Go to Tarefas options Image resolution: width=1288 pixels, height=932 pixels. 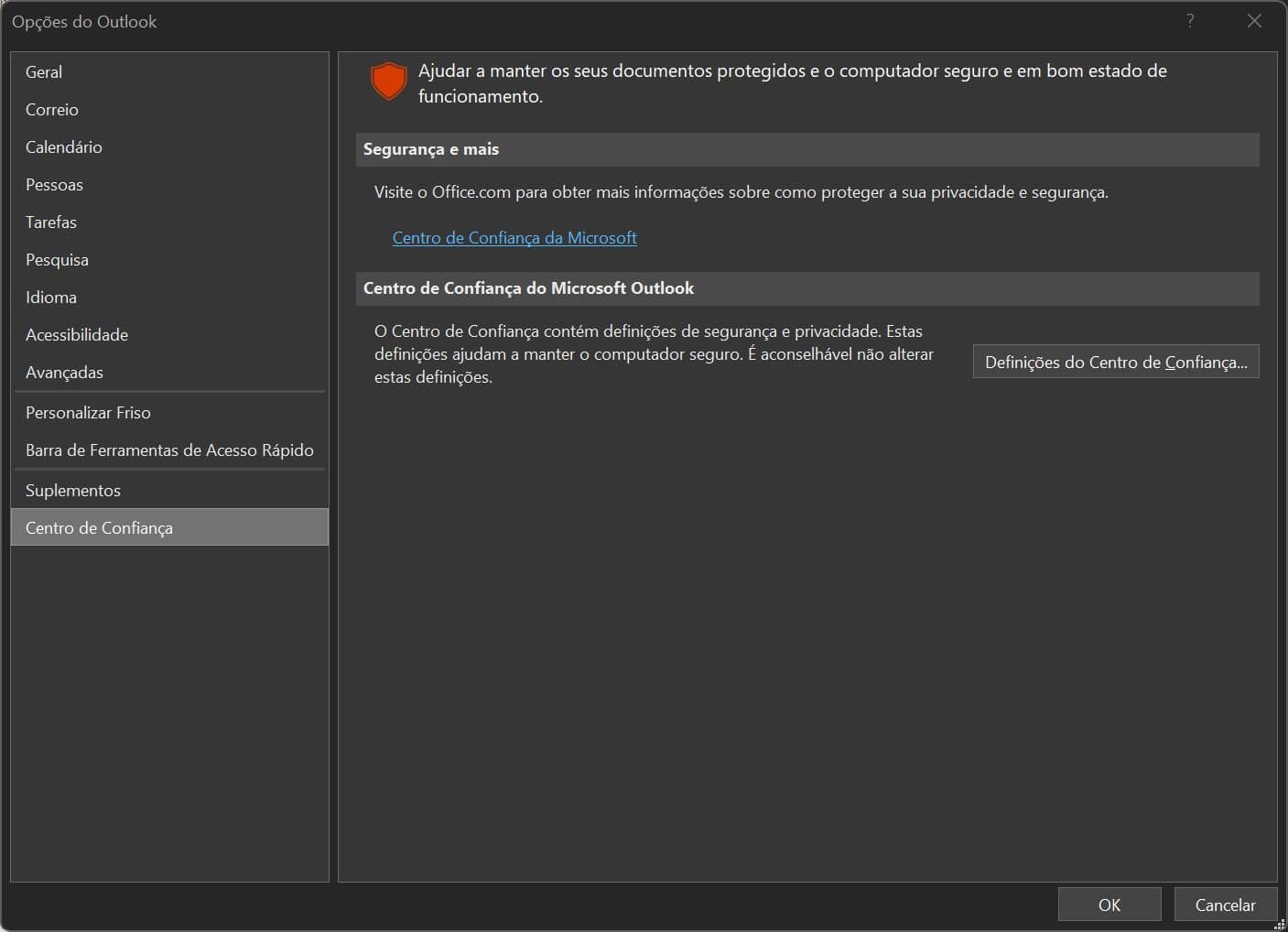click(x=51, y=222)
